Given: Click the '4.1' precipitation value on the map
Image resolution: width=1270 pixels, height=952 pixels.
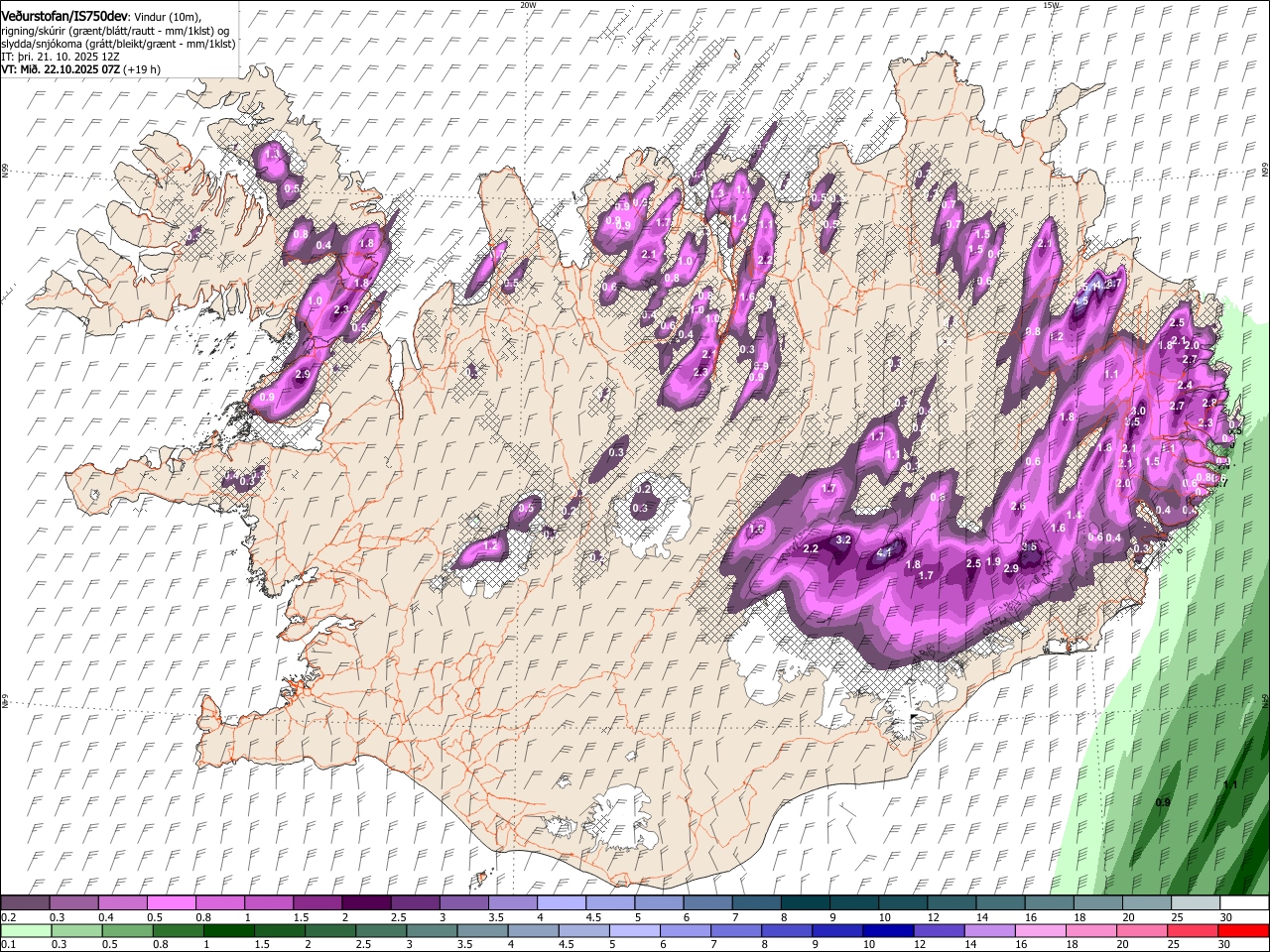Looking at the screenshot, I should tap(885, 552).
